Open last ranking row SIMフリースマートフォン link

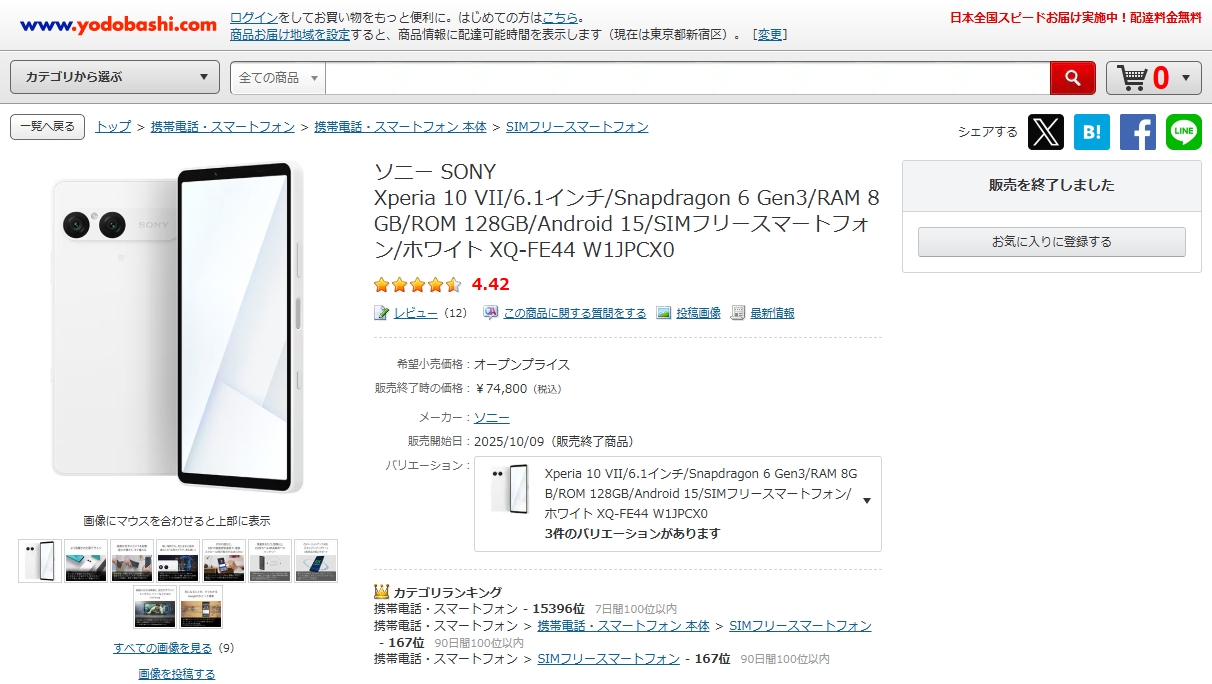tap(609, 659)
